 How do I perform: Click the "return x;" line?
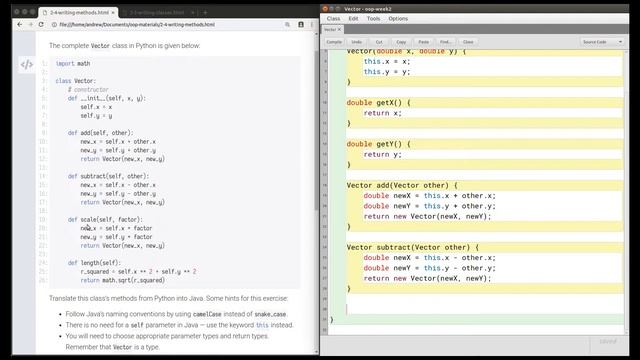pos(382,113)
